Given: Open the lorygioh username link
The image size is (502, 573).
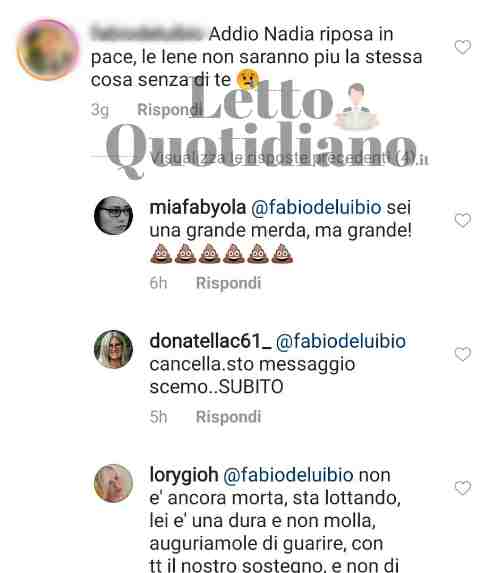Looking at the screenshot, I should pos(184,475).
